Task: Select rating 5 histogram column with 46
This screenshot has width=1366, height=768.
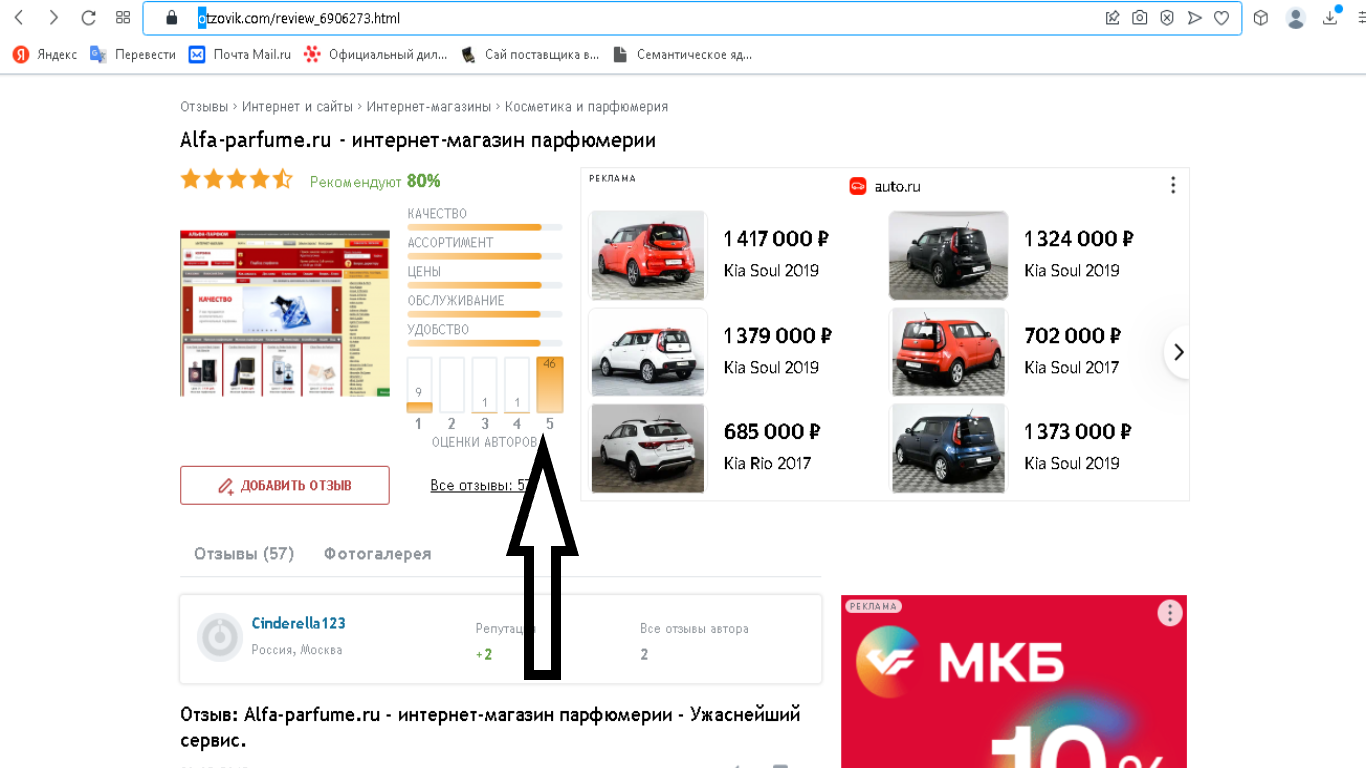Action: pos(550,385)
